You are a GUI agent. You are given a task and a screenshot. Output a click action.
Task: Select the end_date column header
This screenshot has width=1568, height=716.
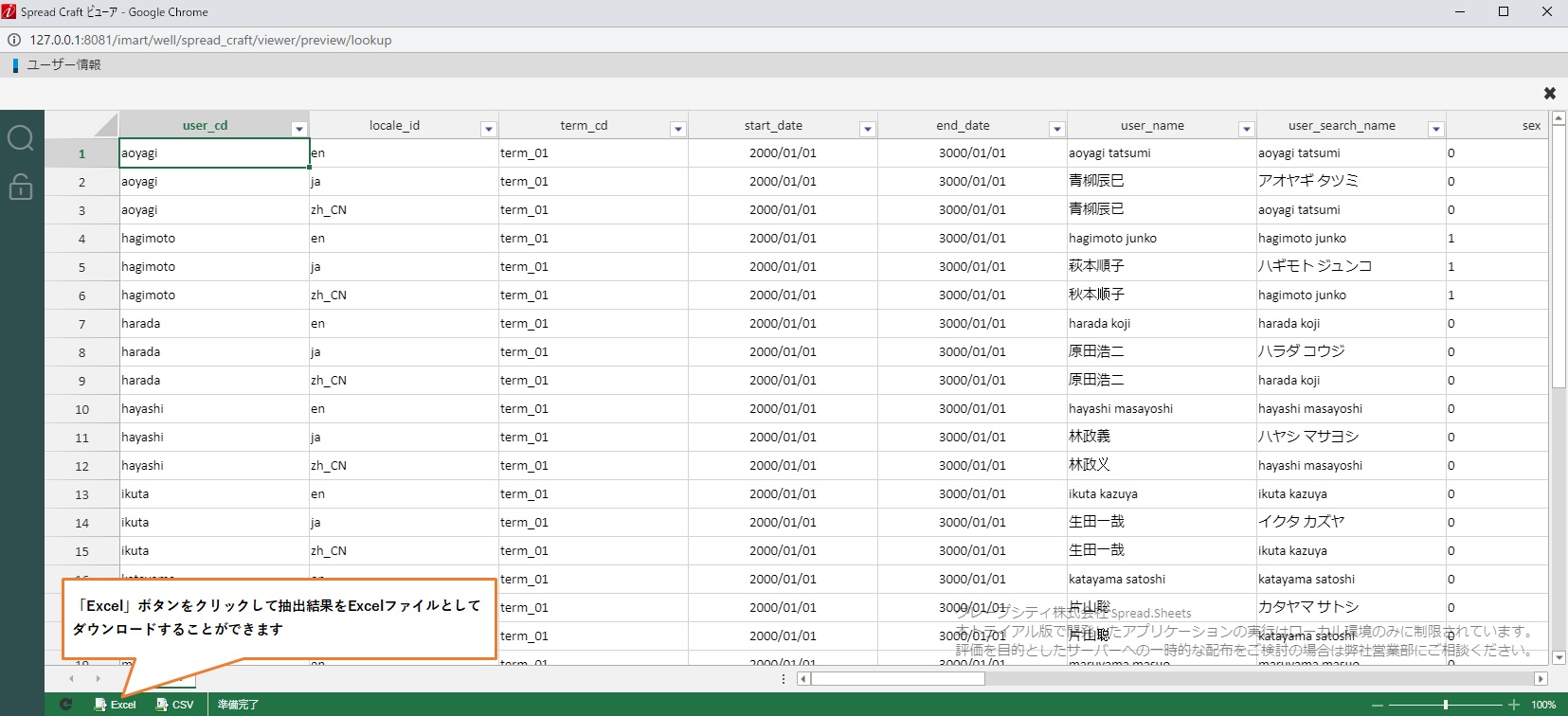click(x=962, y=125)
